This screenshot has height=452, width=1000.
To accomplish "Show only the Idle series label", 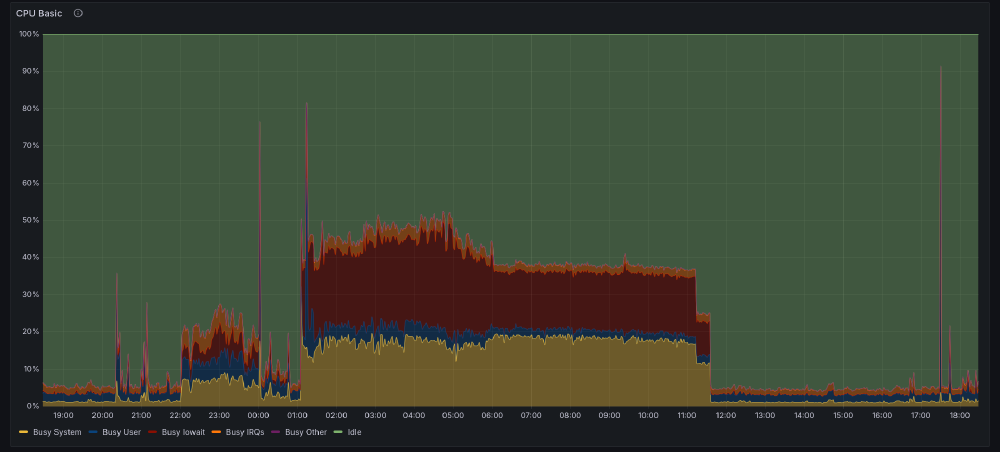I will [352, 432].
